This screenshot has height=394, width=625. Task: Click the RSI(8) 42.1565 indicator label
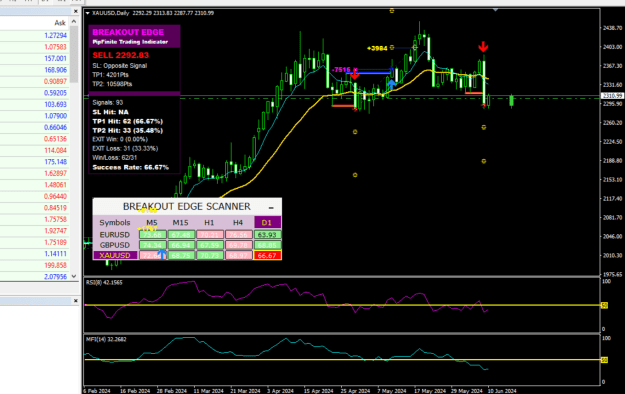pyautogui.click(x=104, y=282)
